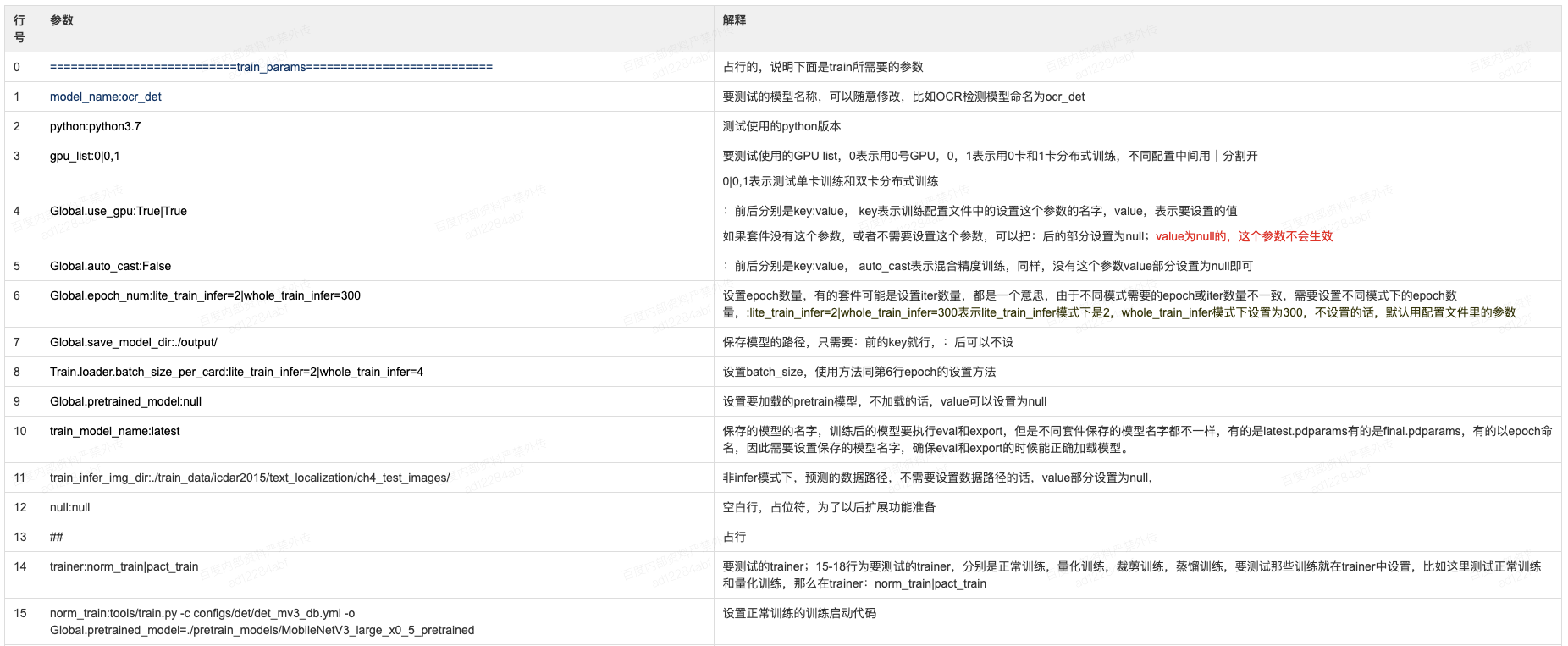Click explanation 占行 in row 13
This screenshot has width=1568, height=646.
(734, 537)
